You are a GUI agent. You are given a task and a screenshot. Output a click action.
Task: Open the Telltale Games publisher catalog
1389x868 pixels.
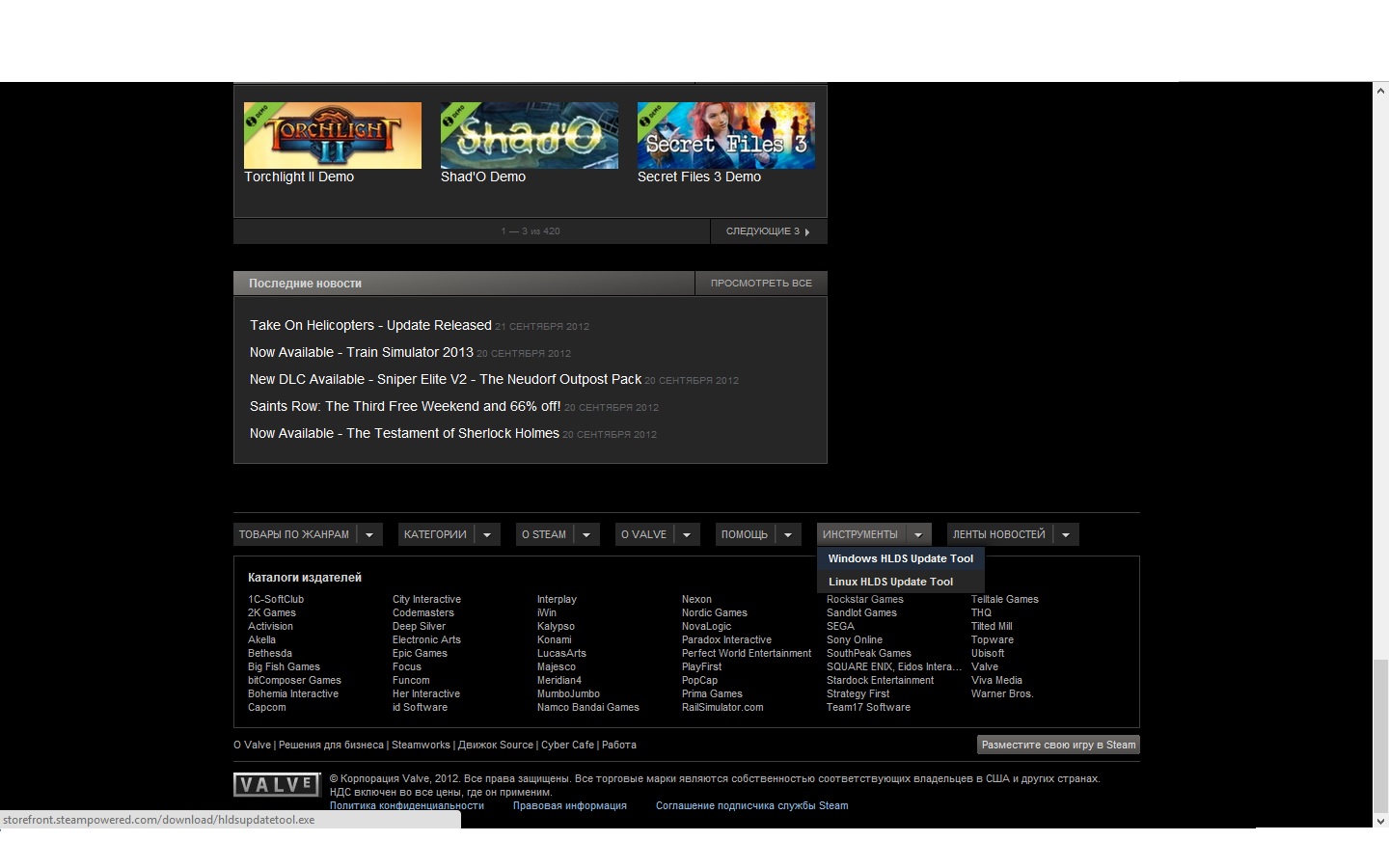tap(1005, 599)
